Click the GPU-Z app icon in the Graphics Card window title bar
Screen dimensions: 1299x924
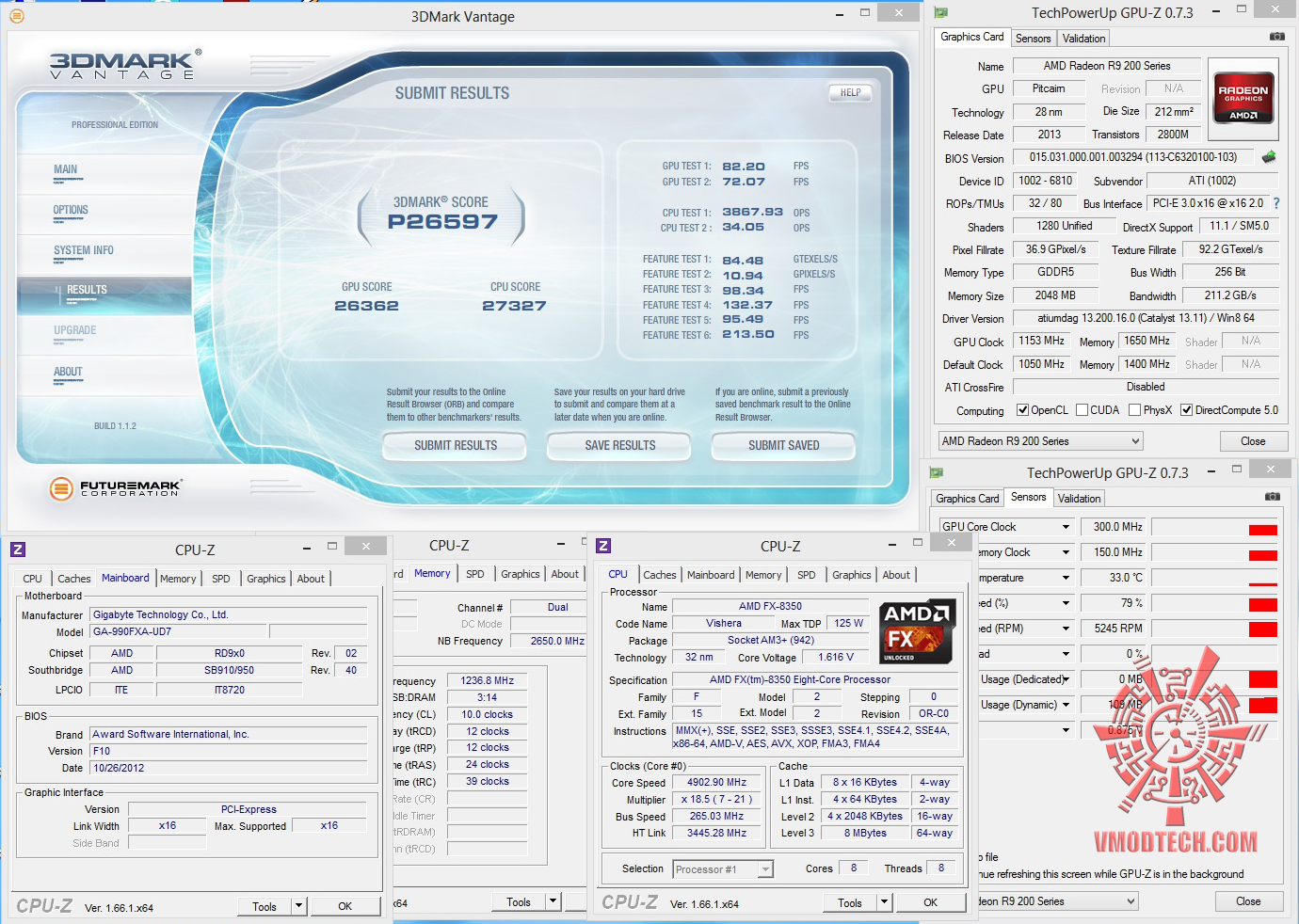(x=940, y=13)
